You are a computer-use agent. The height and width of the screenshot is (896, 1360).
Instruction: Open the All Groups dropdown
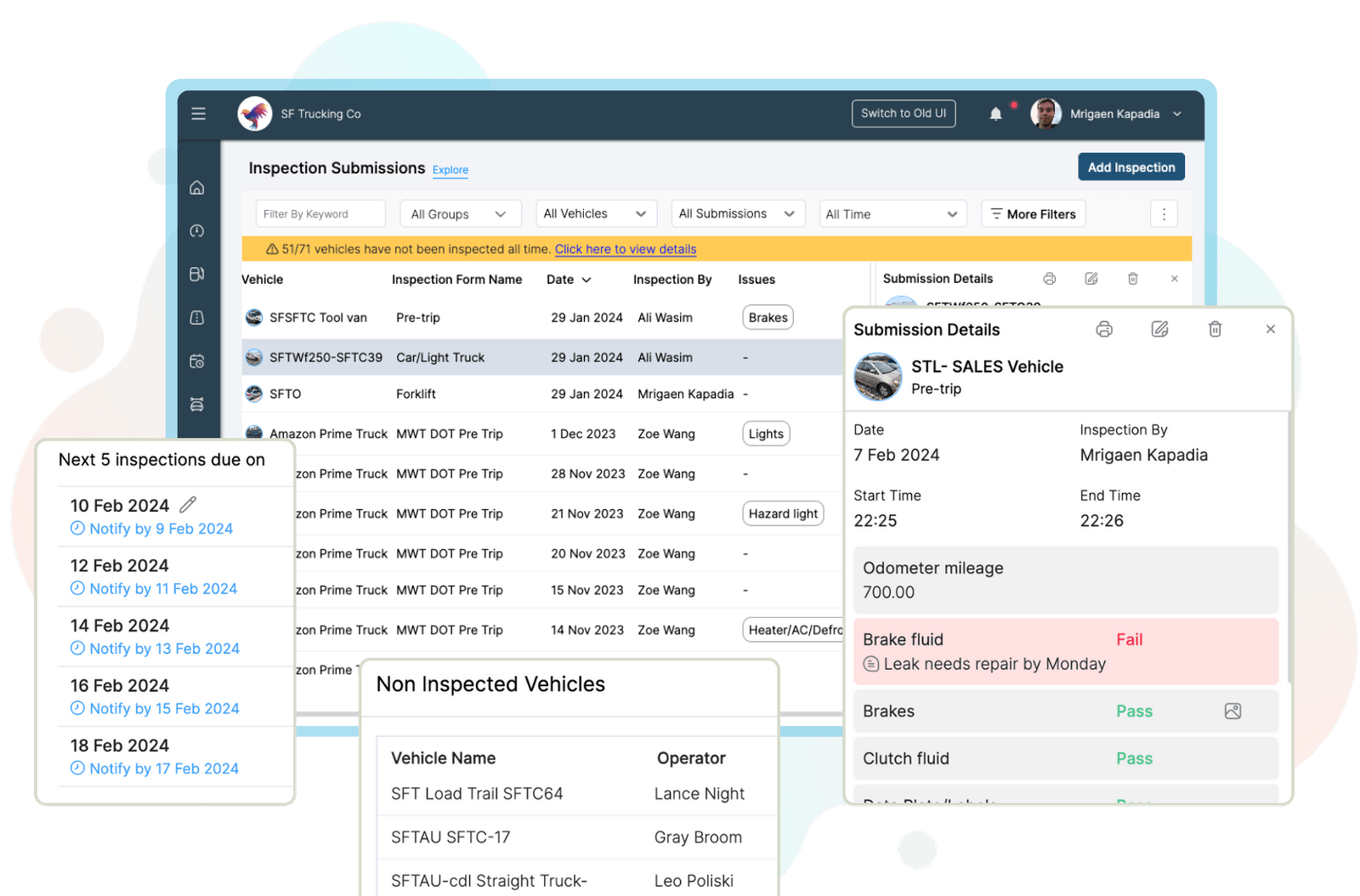click(460, 213)
